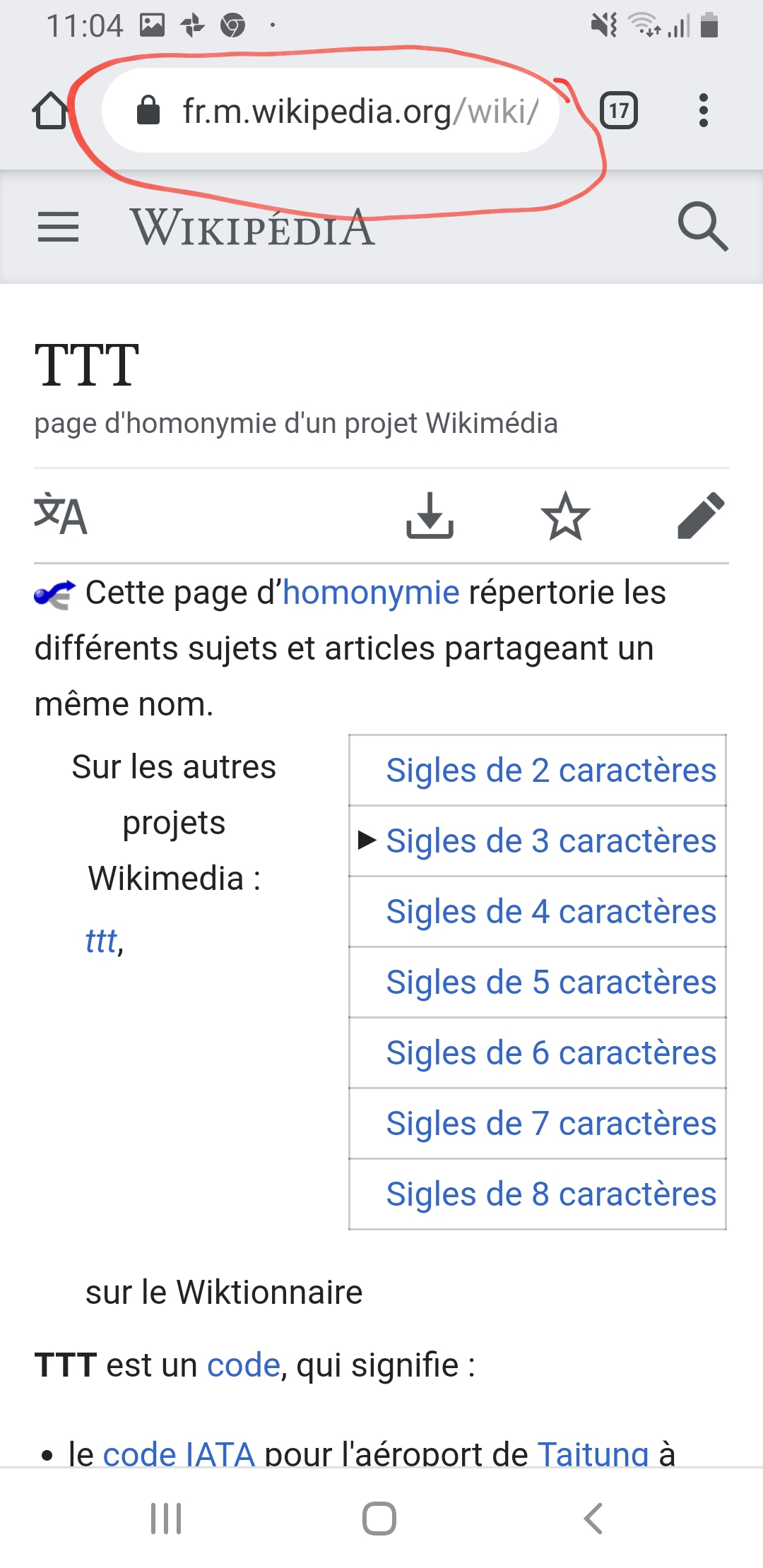Tap the Wikipedia search magnifier icon
Image resolution: width=763 pixels, height=1568 pixels.
702,227
